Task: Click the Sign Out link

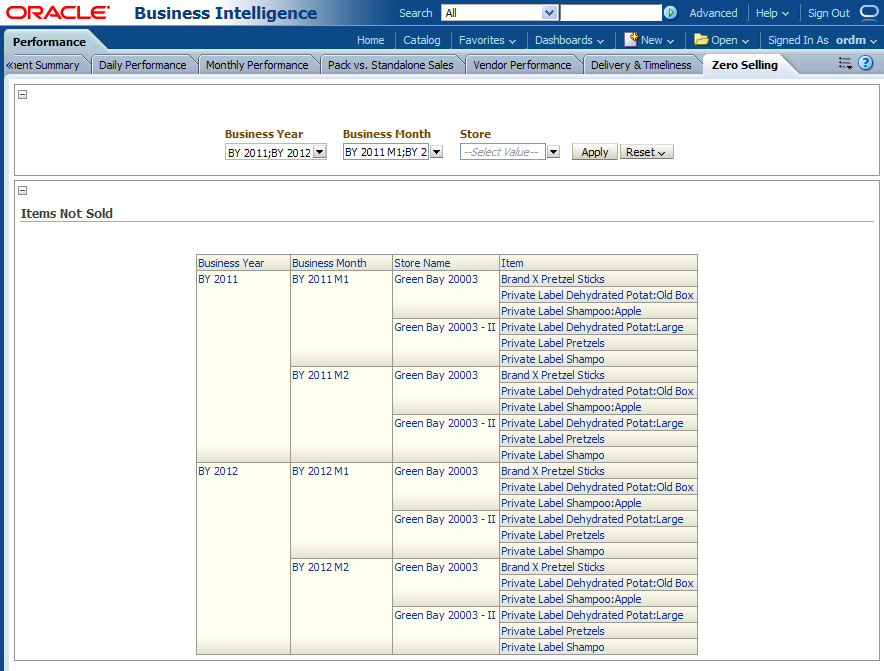Action: coord(828,13)
